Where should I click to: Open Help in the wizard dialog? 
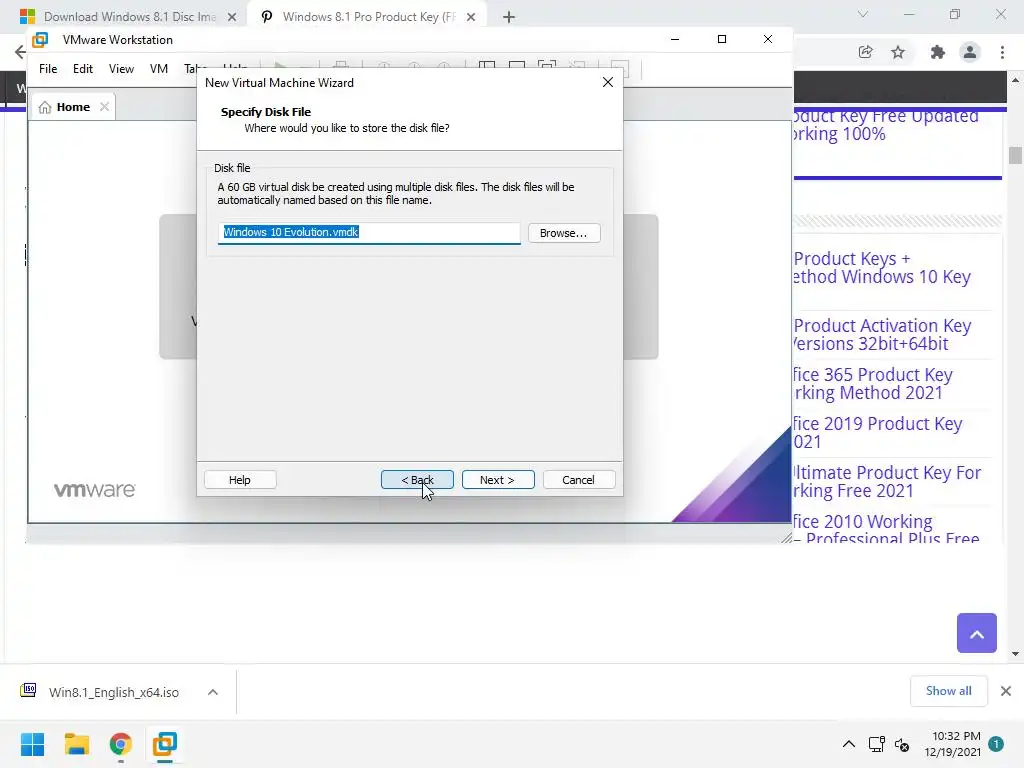point(240,480)
